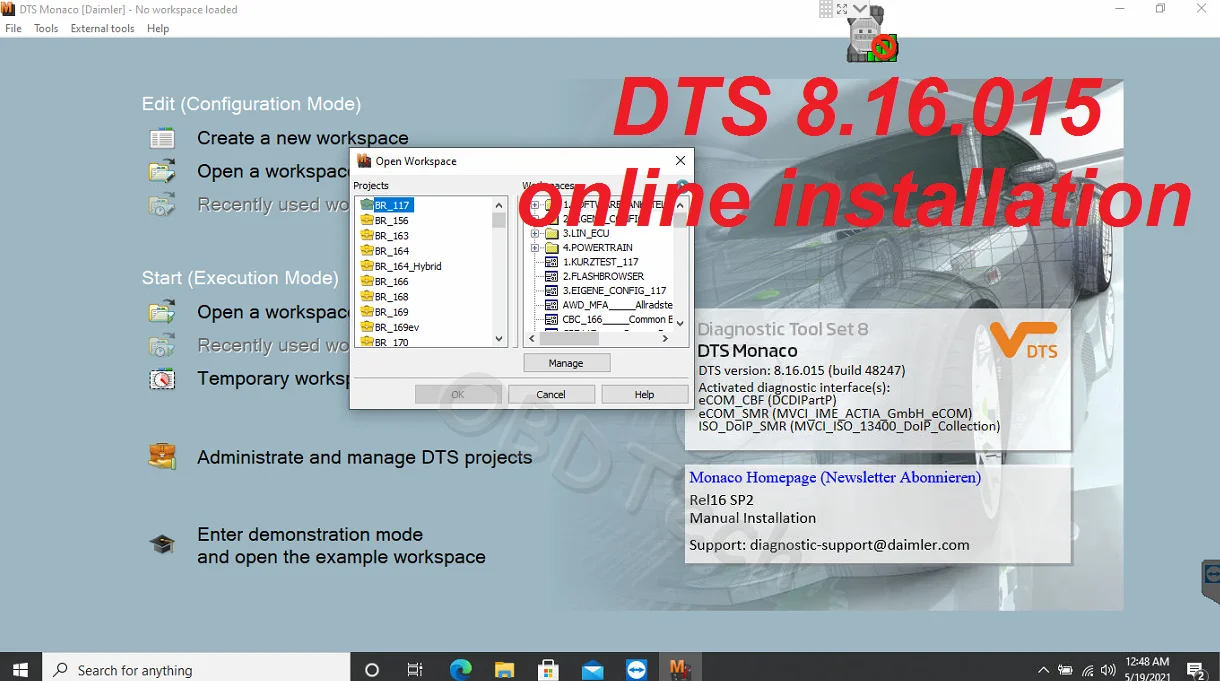Screen dimensions: 1220x681
Task: Show hidden system tray icons chevron
Action: point(1043,670)
